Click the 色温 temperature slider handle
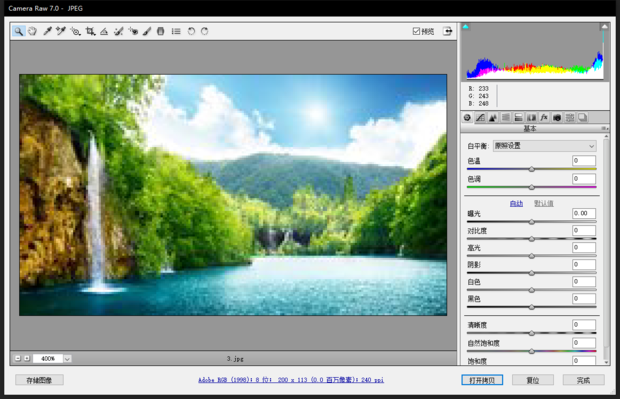The image size is (620, 399). pyautogui.click(x=532, y=169)
